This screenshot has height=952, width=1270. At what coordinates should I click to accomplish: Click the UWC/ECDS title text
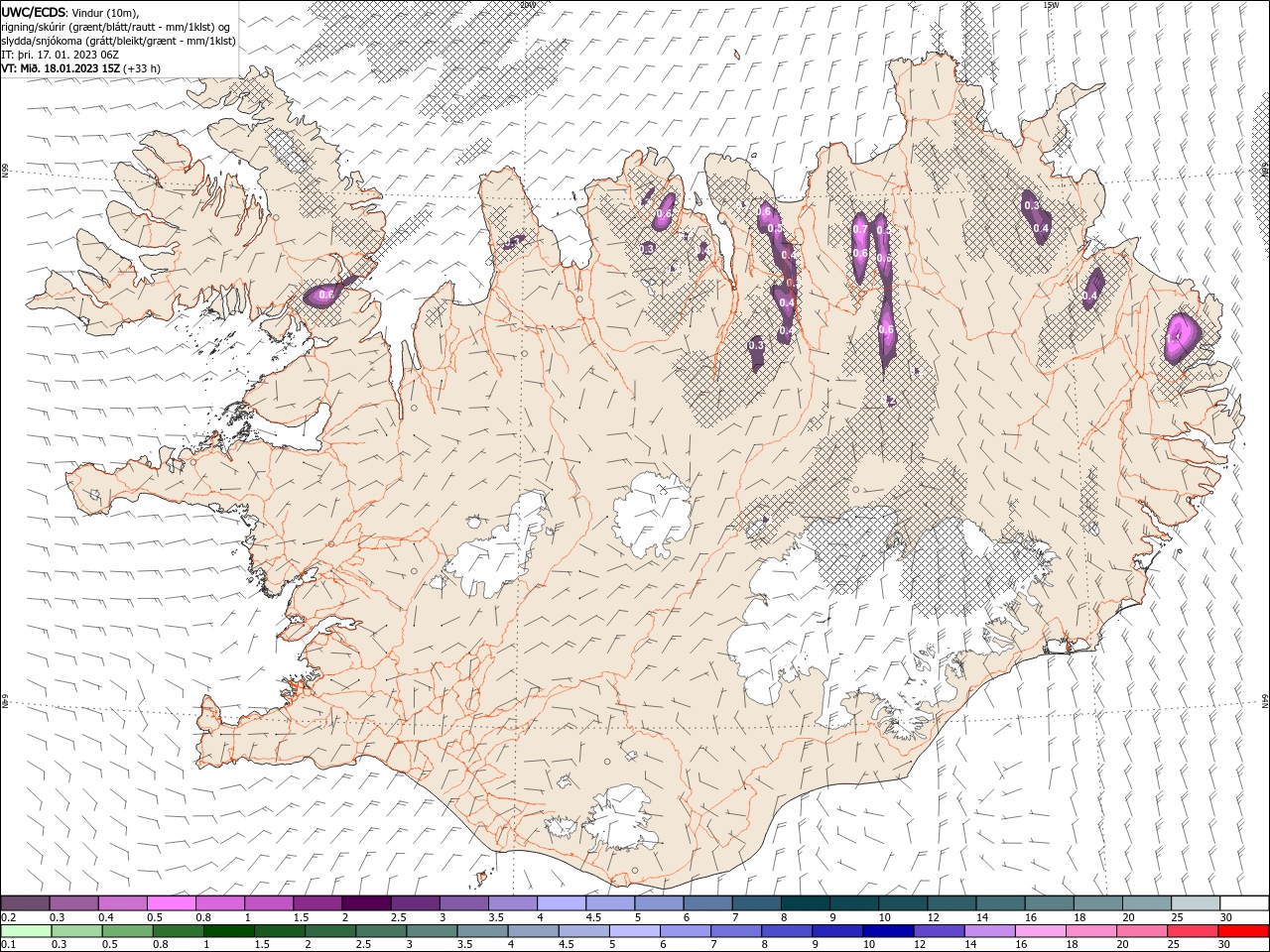pyautogui.click(x=34, y=12)
